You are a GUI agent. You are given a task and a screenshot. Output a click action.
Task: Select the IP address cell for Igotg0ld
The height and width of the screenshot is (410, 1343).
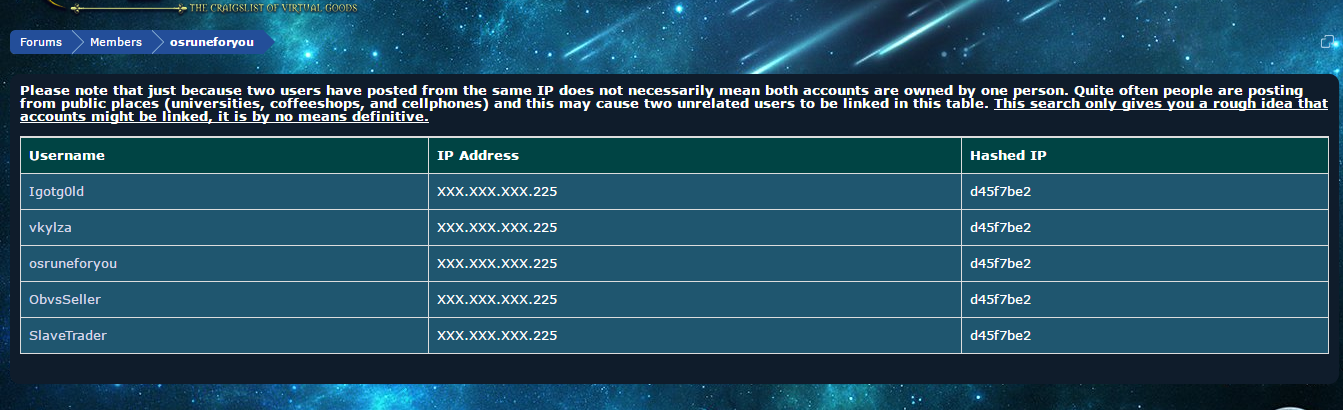tap(695, 192)
